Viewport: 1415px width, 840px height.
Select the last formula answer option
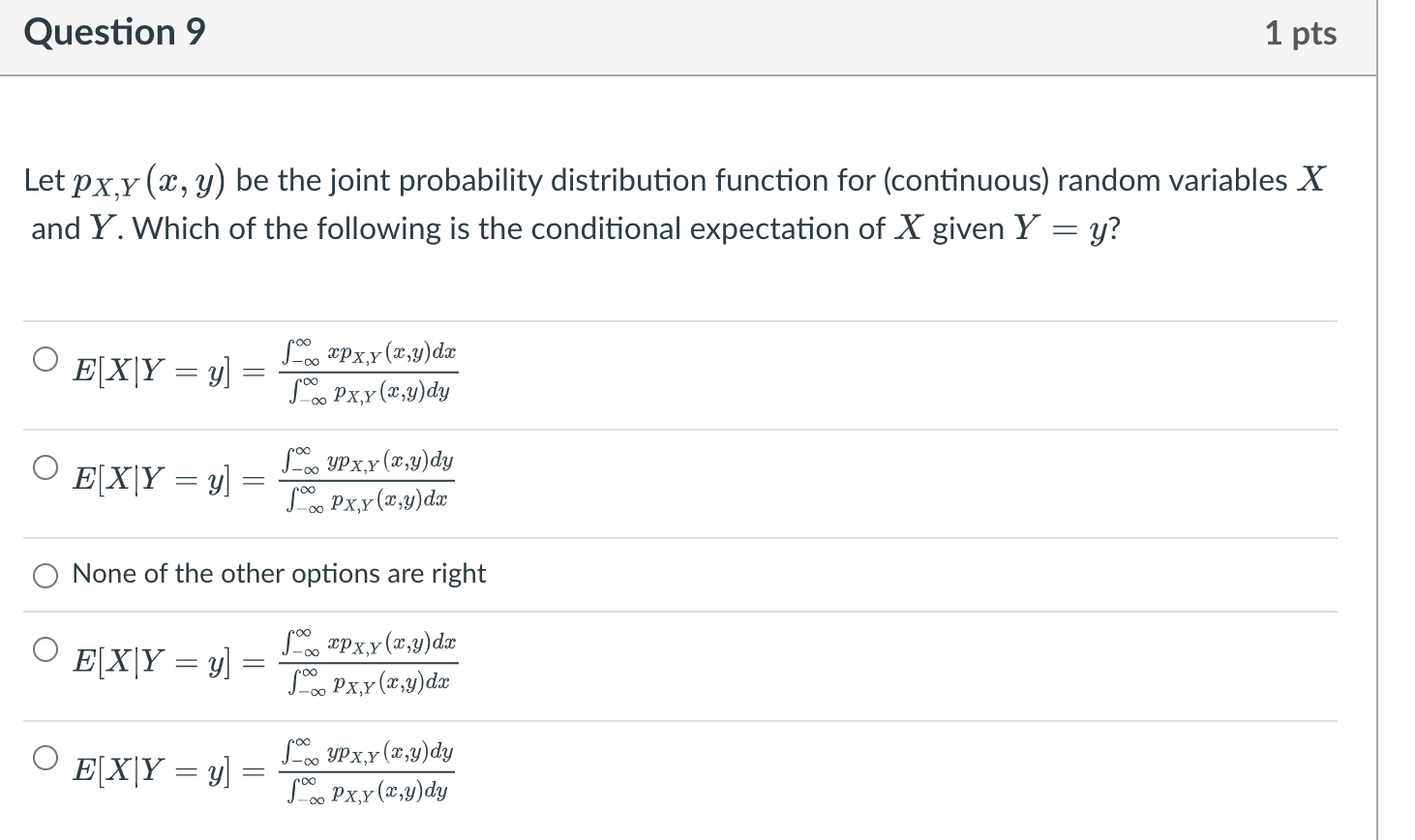click(45, 757)
